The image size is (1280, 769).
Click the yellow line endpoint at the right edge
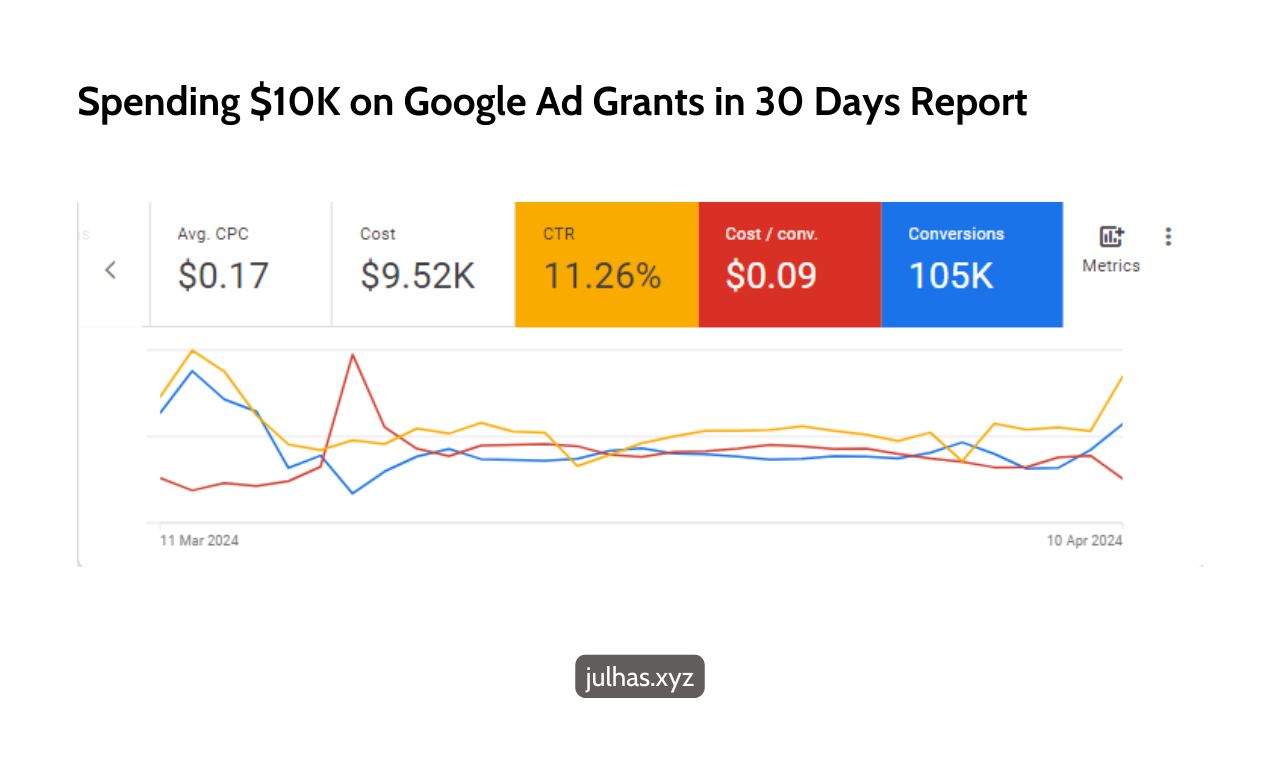tap(1122, 377)
